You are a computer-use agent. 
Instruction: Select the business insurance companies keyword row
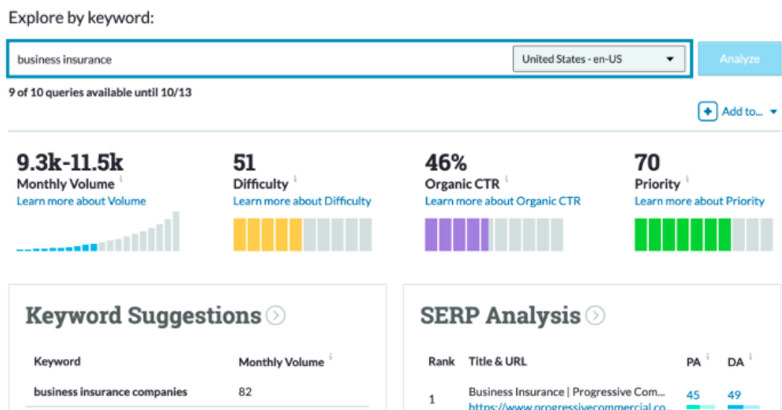110,392
